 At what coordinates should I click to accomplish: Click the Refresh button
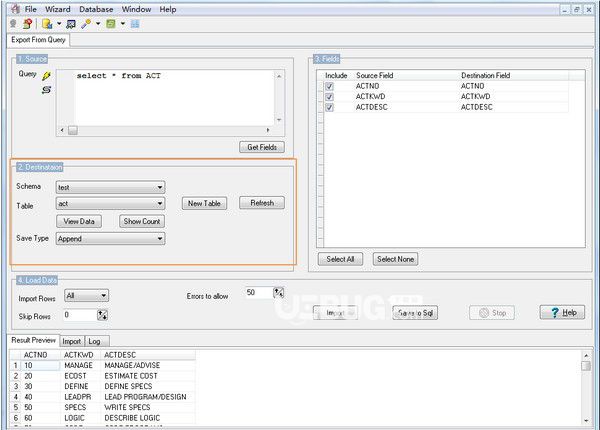point(262,203)
